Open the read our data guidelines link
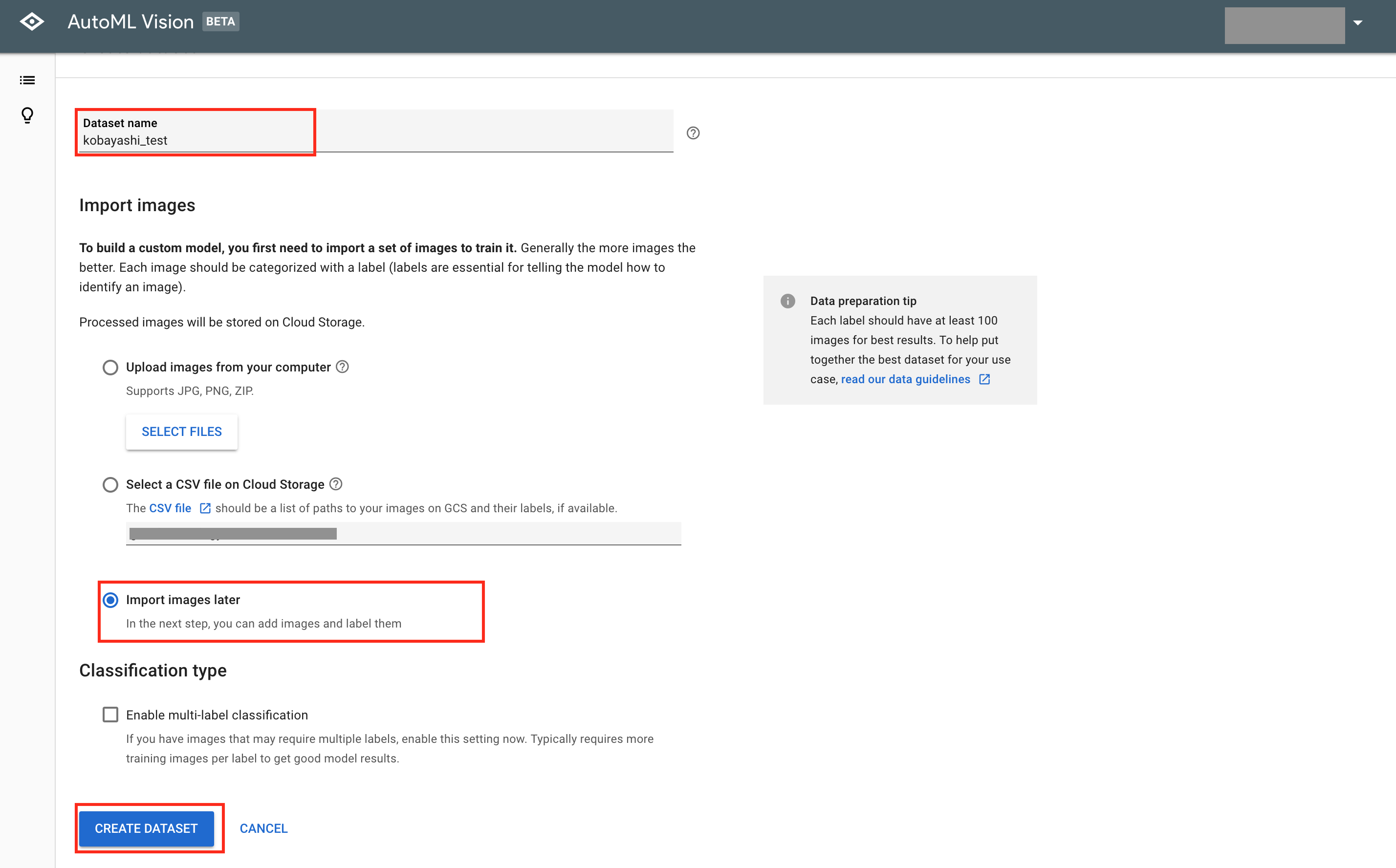 point(905,379)
